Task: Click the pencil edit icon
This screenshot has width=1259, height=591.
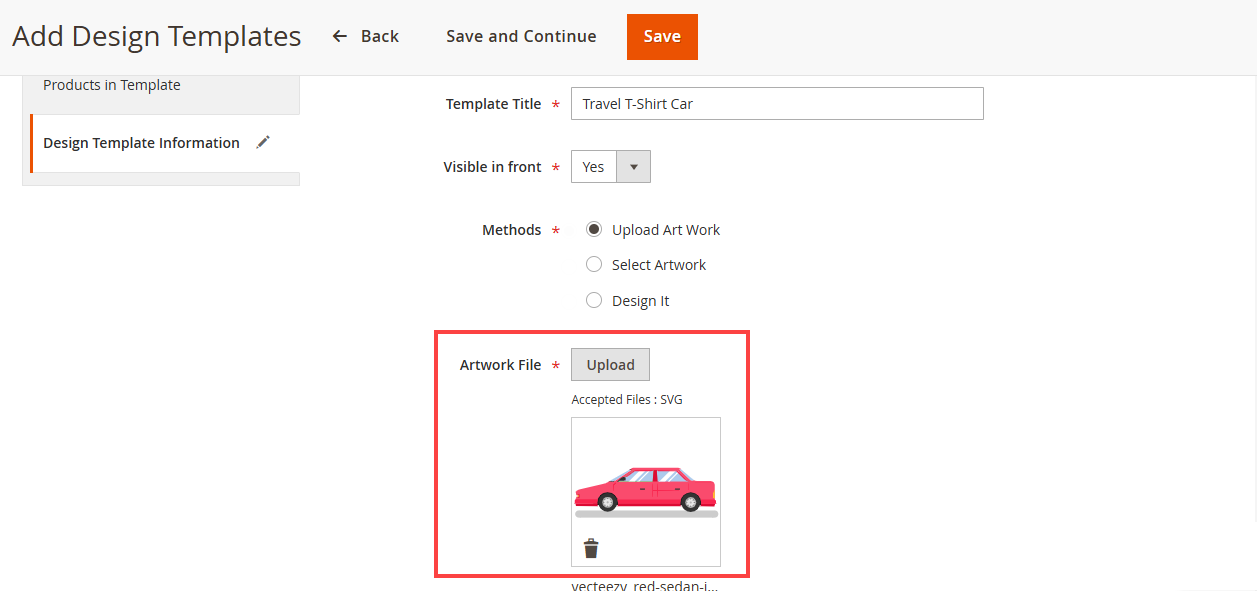Action: 263,143
